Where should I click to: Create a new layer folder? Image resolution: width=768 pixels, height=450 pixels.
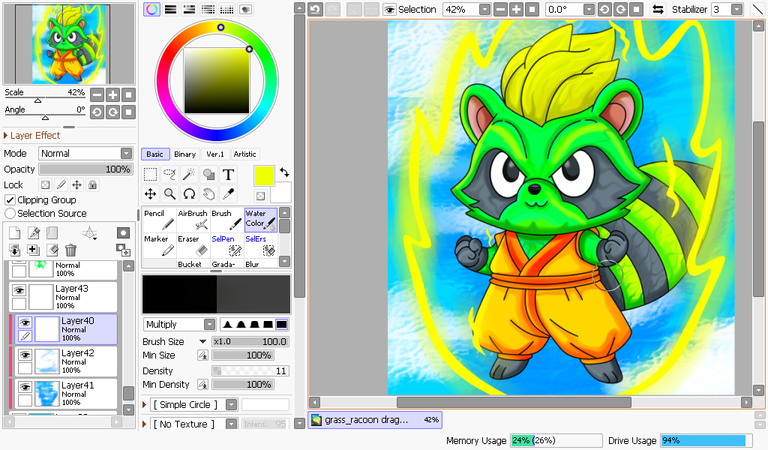click(52, 233)
